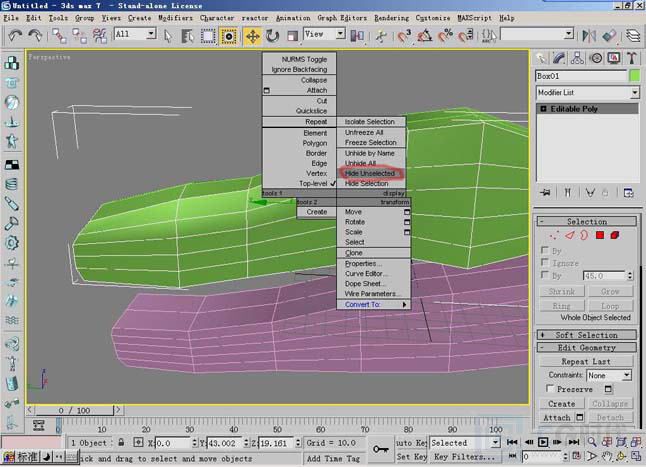The image size is (646, 467).
Task: Choose the Select Object arrow tool
Action: click(167, 36)
